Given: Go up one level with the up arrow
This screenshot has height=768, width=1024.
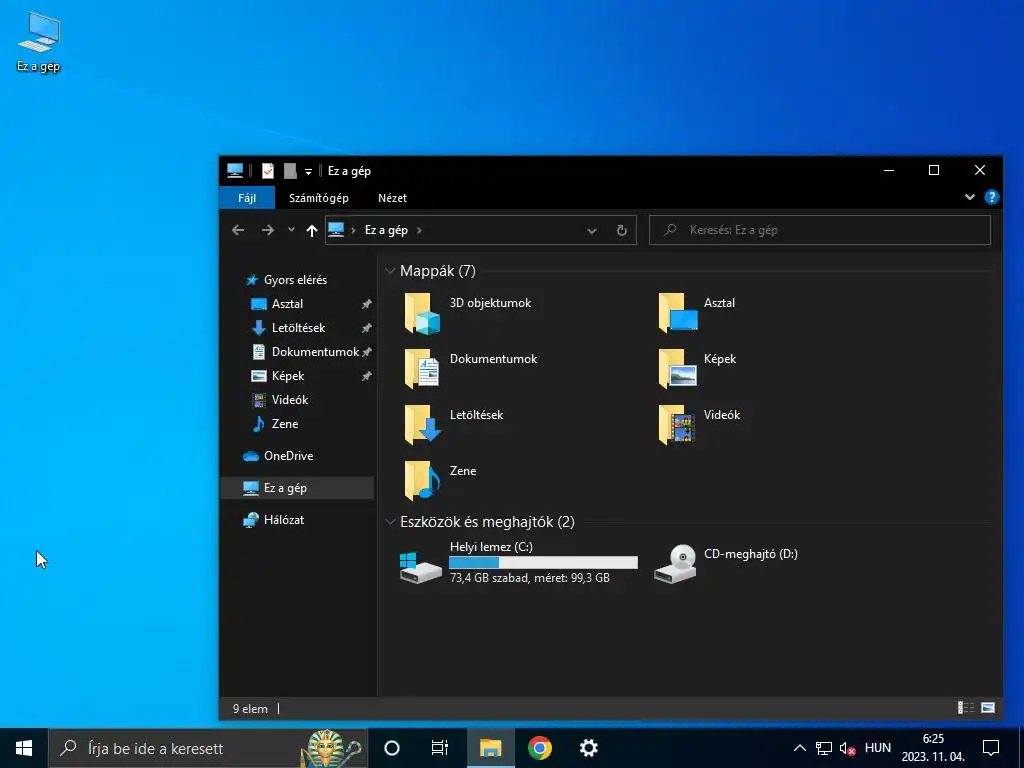Looking at the screenshot, I should pyautogui.click(x=312, y=230).
